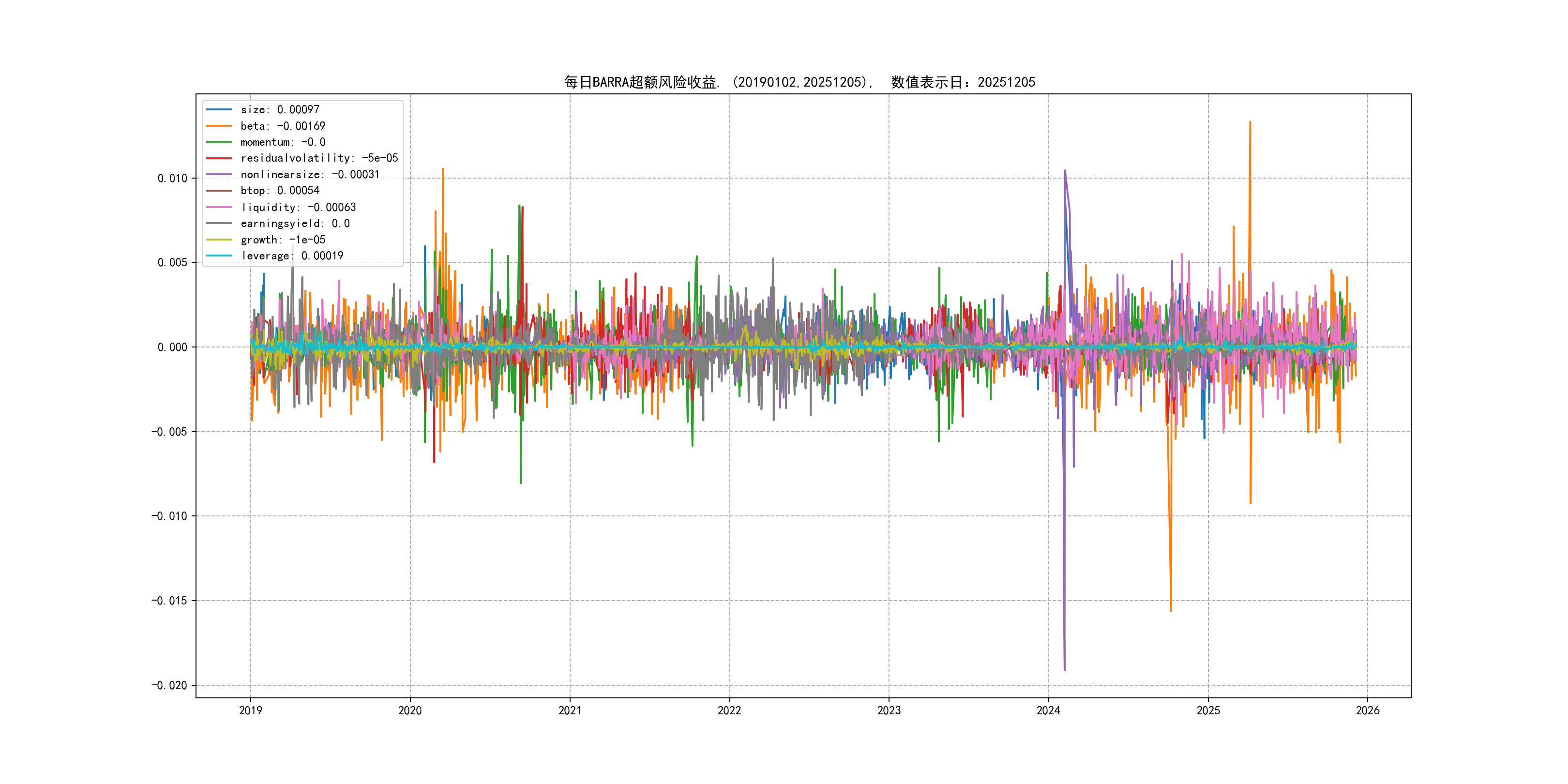
Task: Click the liquidity pink legend swatch
Action: point(219,208)
